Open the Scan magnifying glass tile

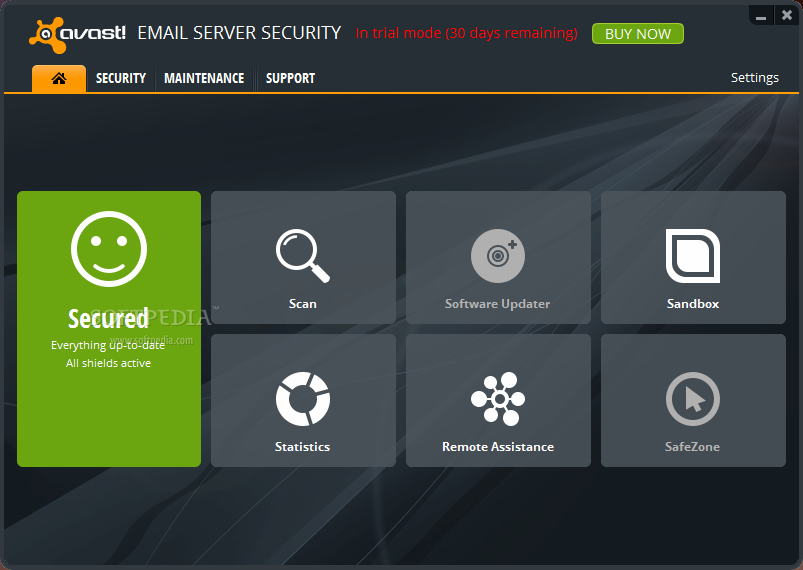[x=303, y=257]
